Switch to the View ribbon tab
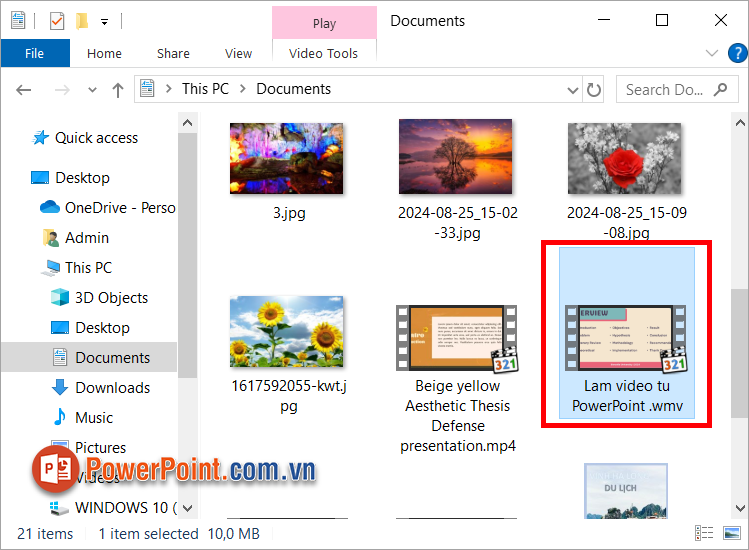Viewport: 749px width, 550px height. (238, 54)
